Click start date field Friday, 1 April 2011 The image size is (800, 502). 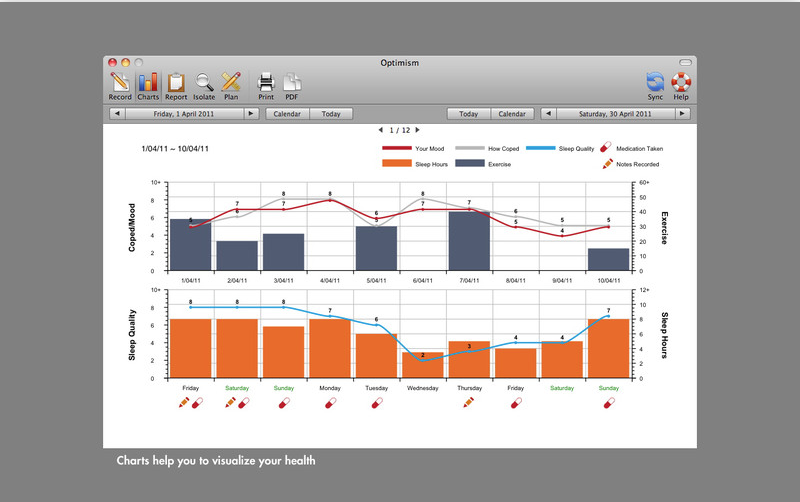(x=184, y=114)
